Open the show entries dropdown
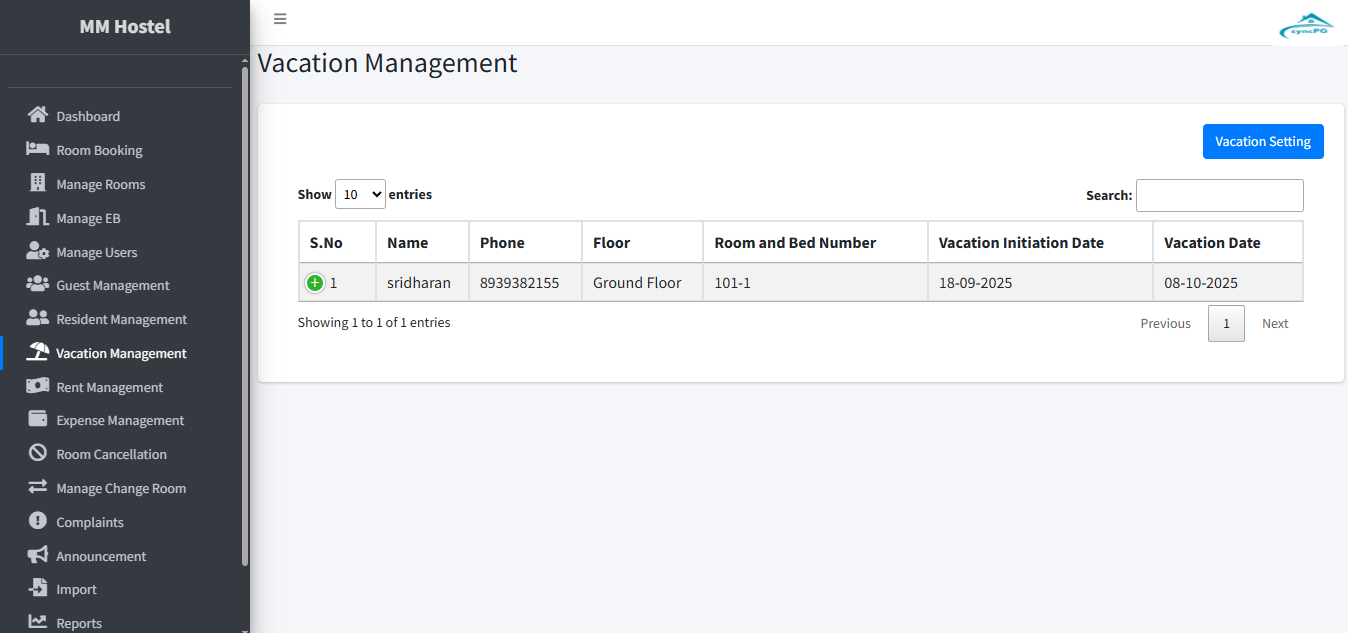Screen dimensions: 1348x633 pos(360,195)
